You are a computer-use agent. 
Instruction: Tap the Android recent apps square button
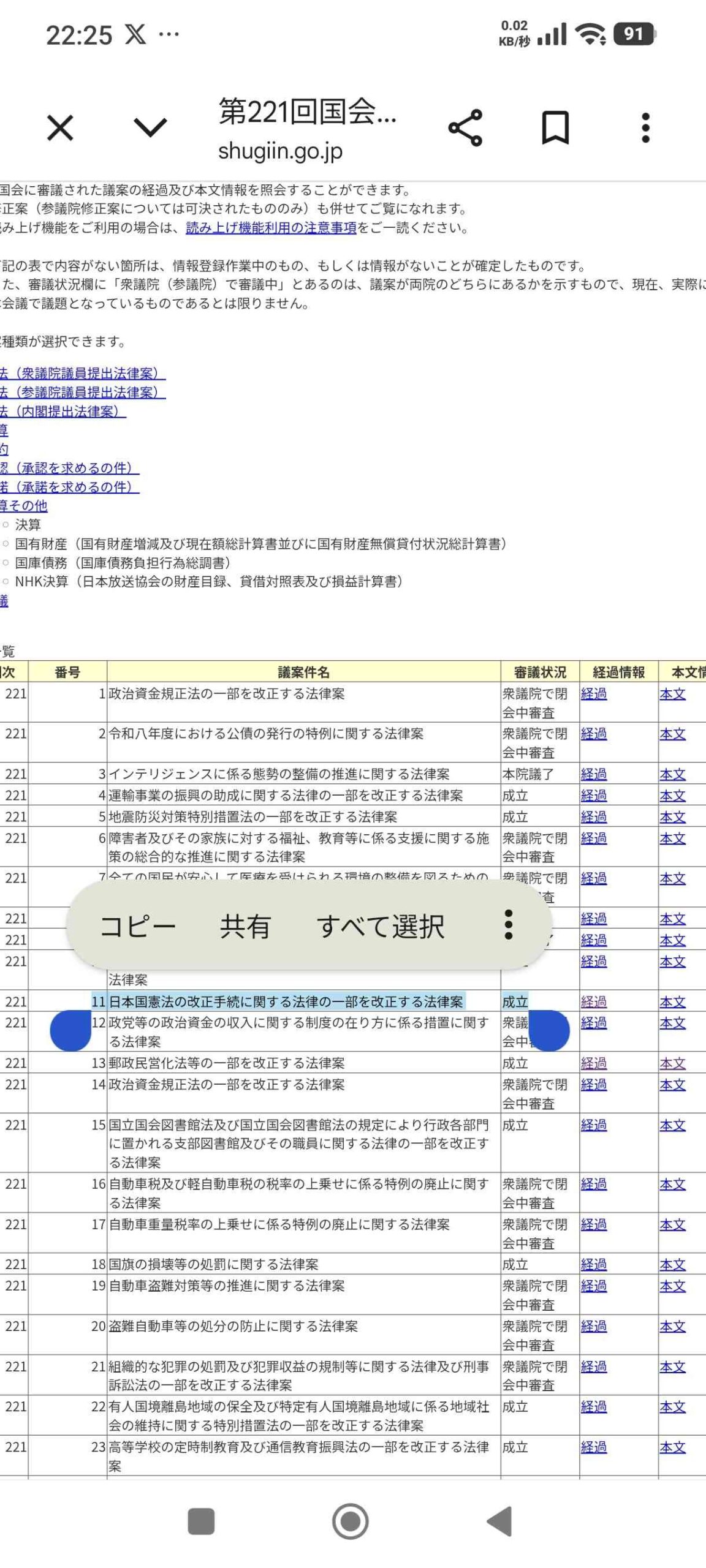pos(201,1521)
